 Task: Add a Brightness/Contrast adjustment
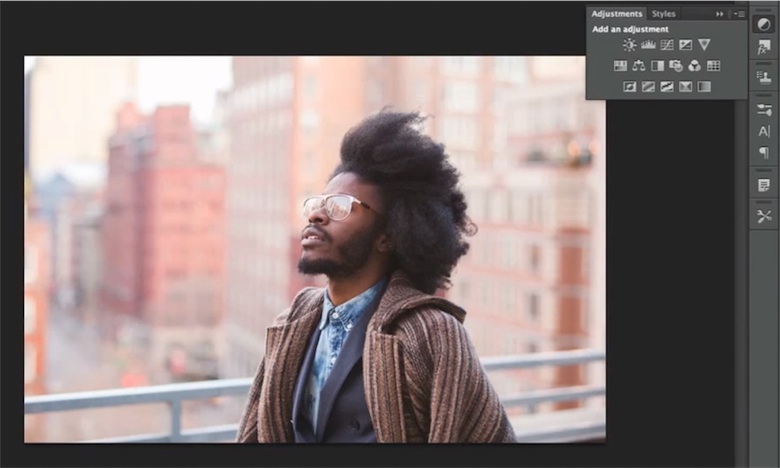tap(629, 45)
